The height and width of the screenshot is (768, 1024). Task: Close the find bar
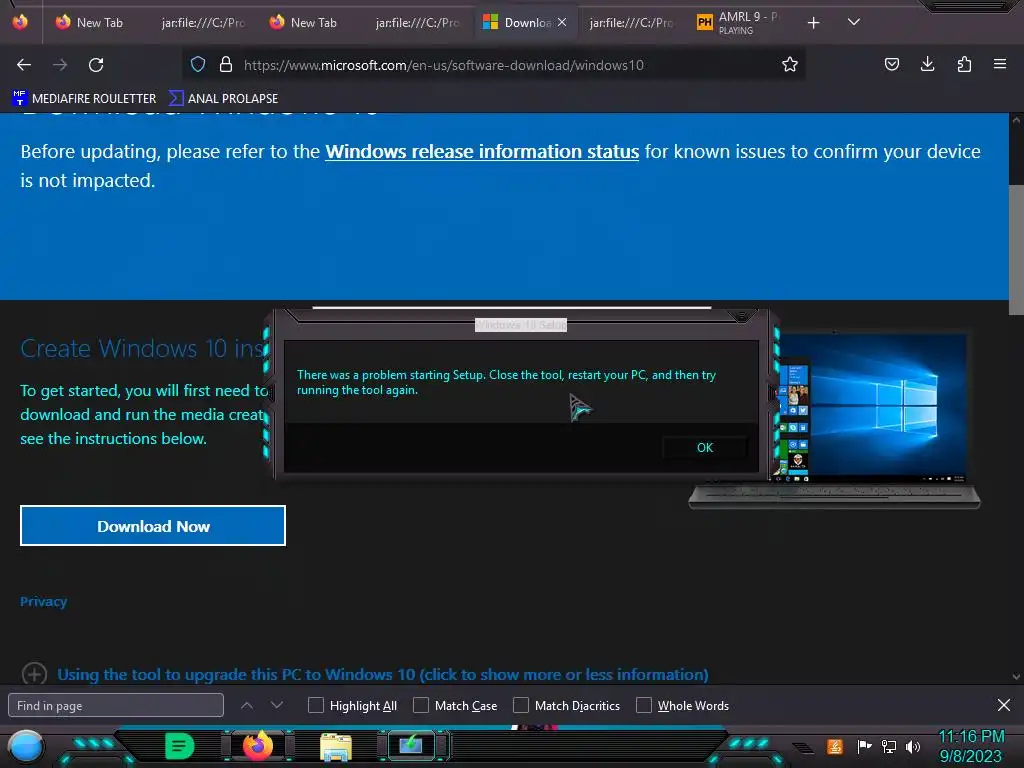click(1004, 705)
